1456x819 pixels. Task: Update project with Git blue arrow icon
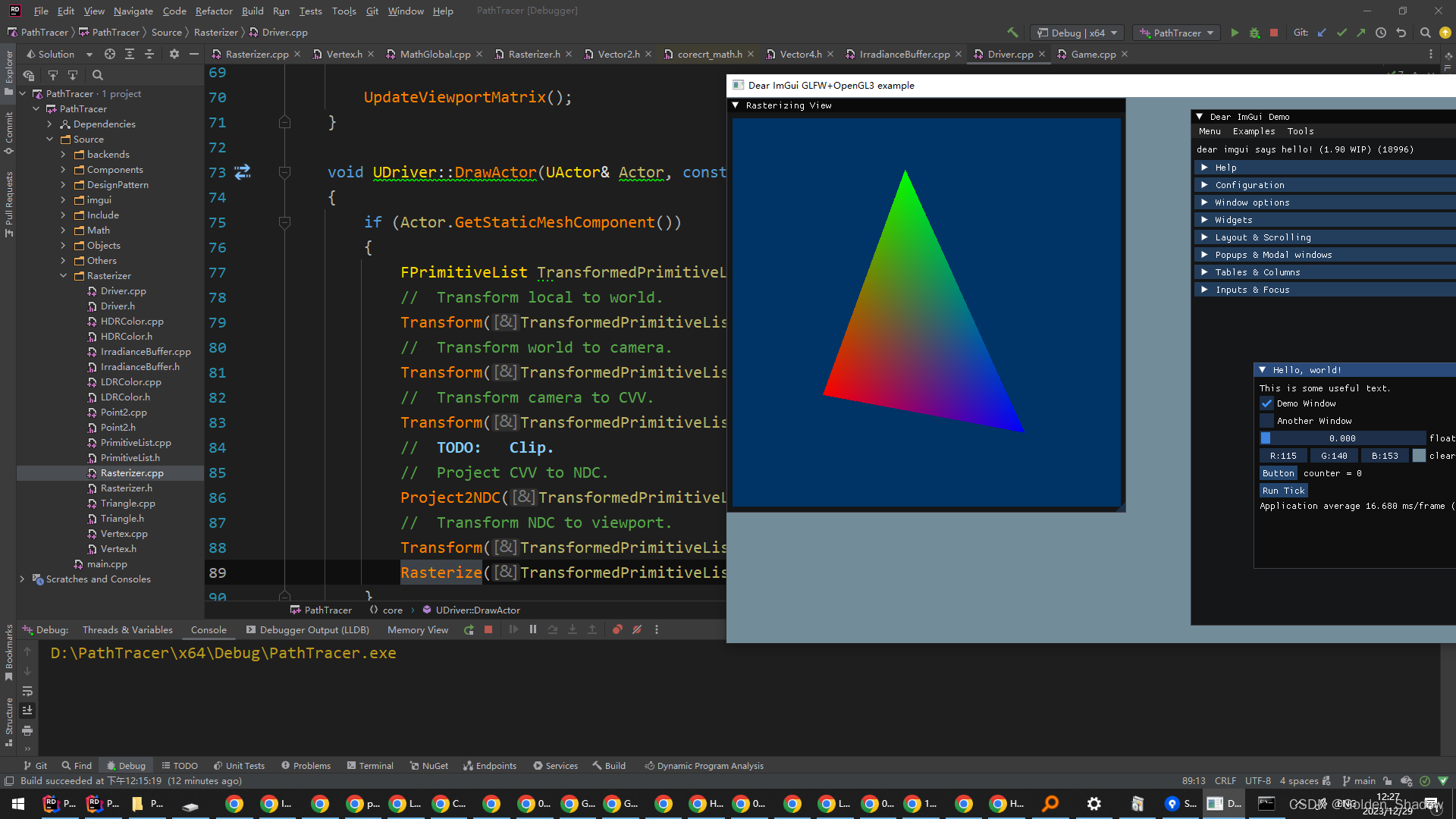(x=1322, y=33)
